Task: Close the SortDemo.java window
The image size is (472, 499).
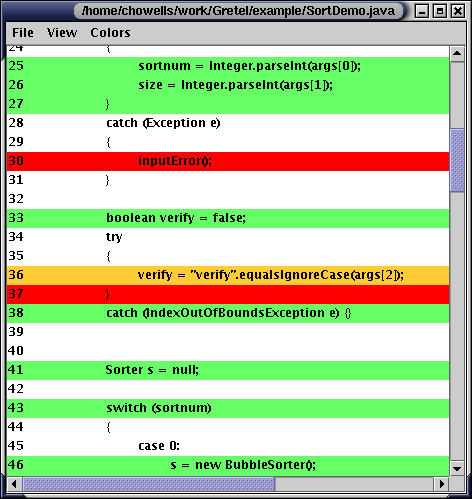Action: (458, 12)
